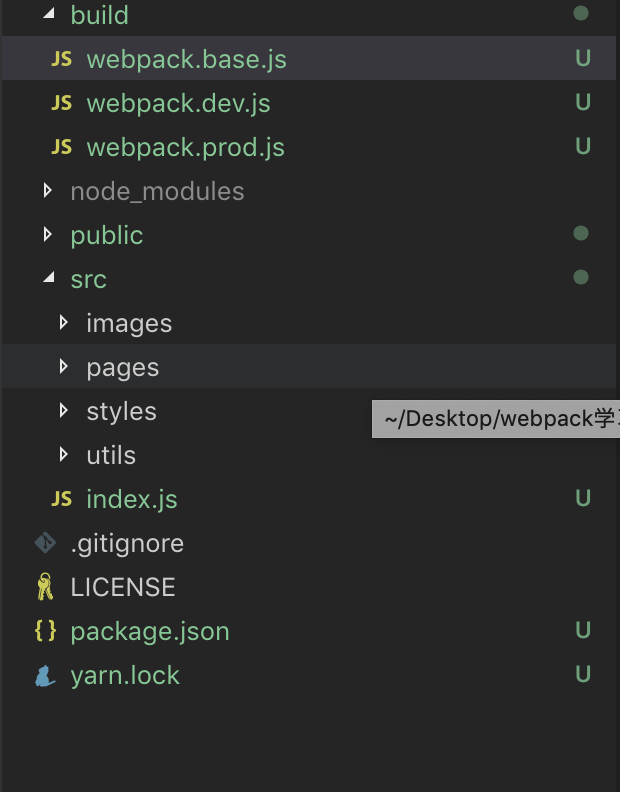Click the modified dot on the src folder

click(x=581, y=277)
